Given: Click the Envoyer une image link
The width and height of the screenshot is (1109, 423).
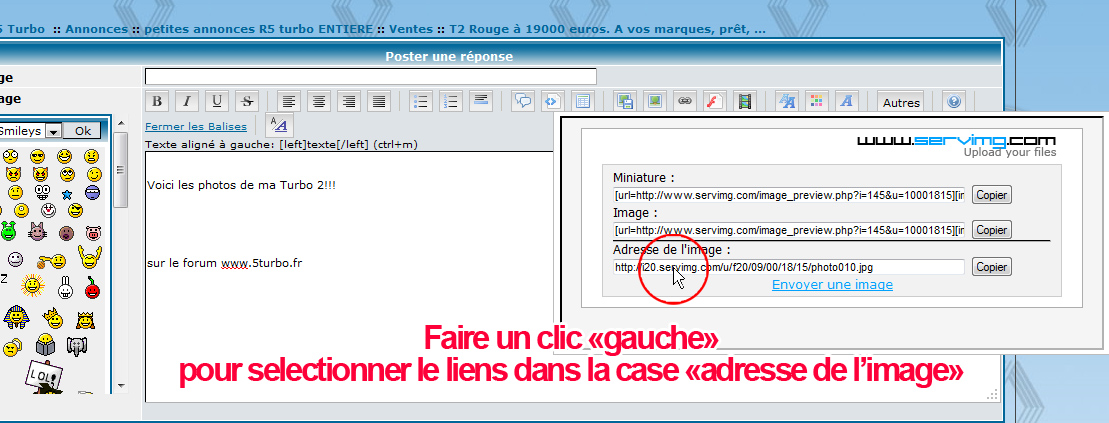Looking at the screenshot, I should click(832, 285).
